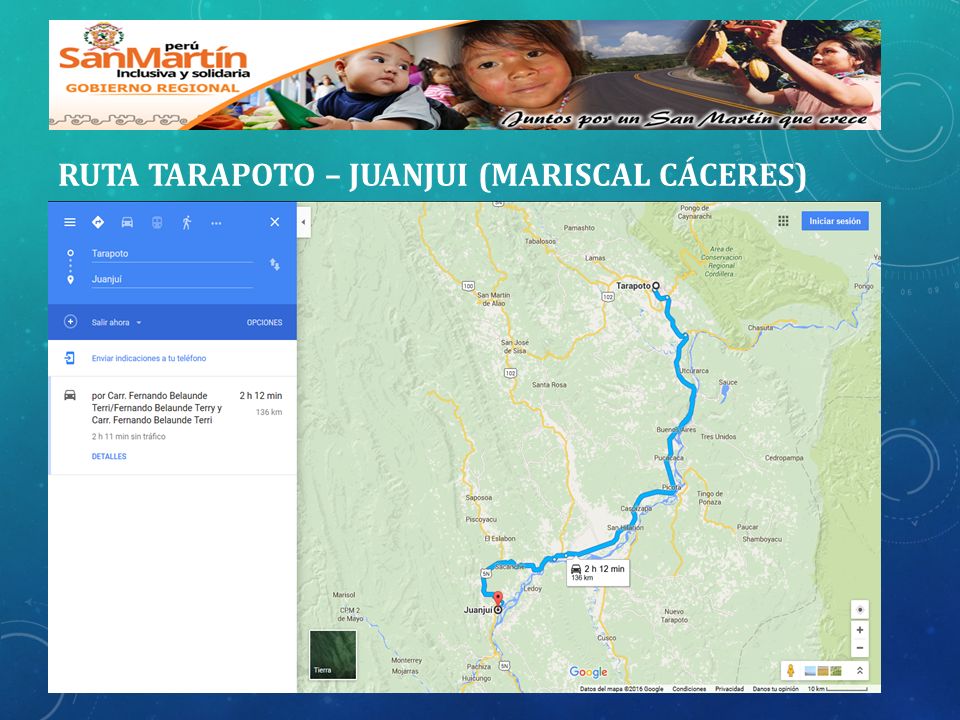Collapse the side panel with the arrow
This screenshot has width=960, height=720.
pos(304,222)
